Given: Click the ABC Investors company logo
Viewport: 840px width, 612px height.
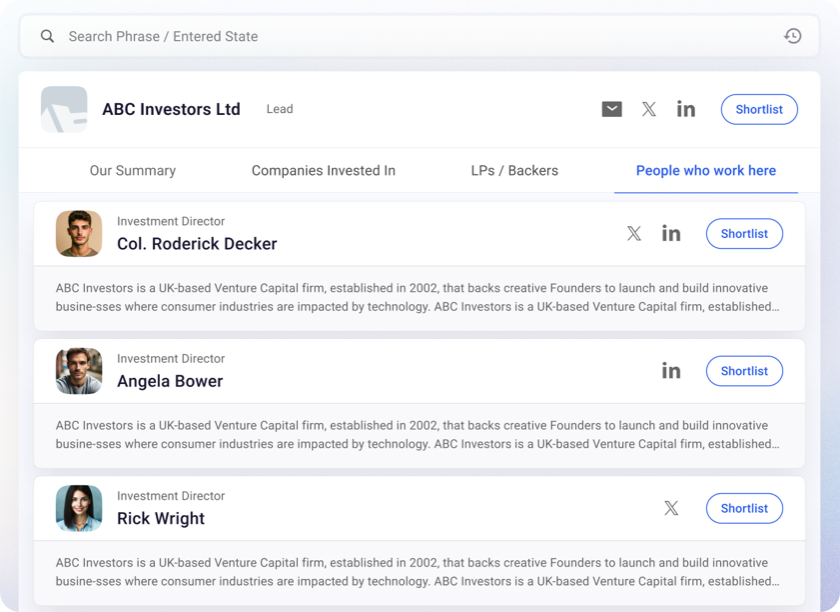Looking at the screenshot, I should tap(64, 109).
